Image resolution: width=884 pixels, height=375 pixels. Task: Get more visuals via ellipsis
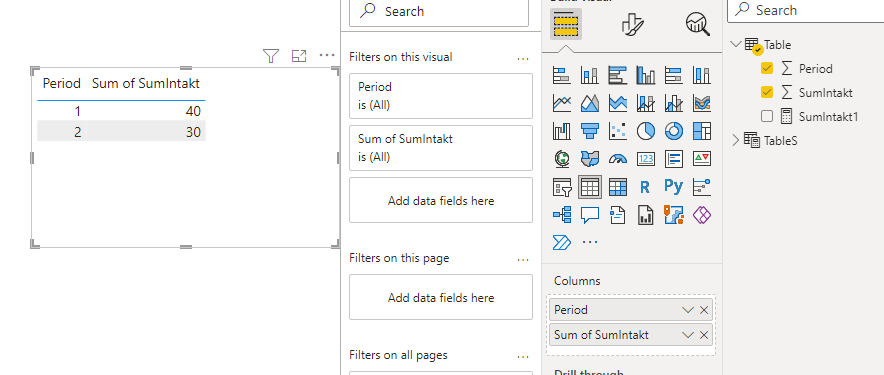click(x=590, y=242)
